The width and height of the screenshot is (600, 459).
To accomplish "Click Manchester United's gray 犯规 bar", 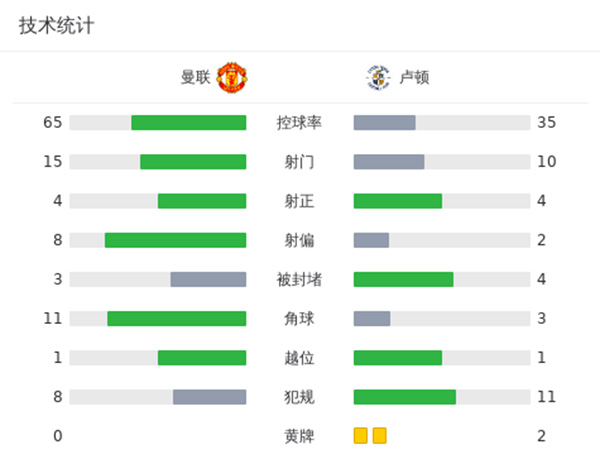I will 209,397.
